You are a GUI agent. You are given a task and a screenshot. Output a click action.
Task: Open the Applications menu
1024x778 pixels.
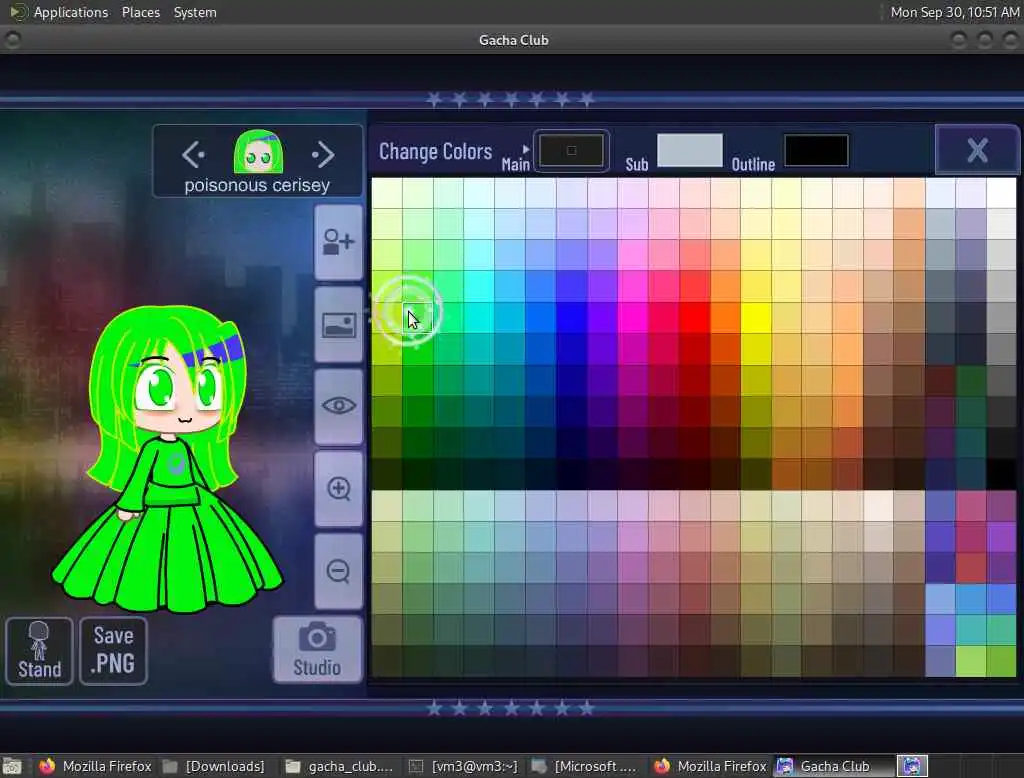71,12
